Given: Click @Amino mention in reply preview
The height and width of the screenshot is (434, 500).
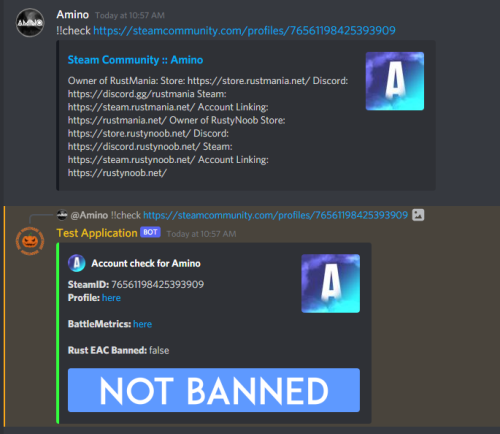Looking at the screenshot, I should 89,215.
